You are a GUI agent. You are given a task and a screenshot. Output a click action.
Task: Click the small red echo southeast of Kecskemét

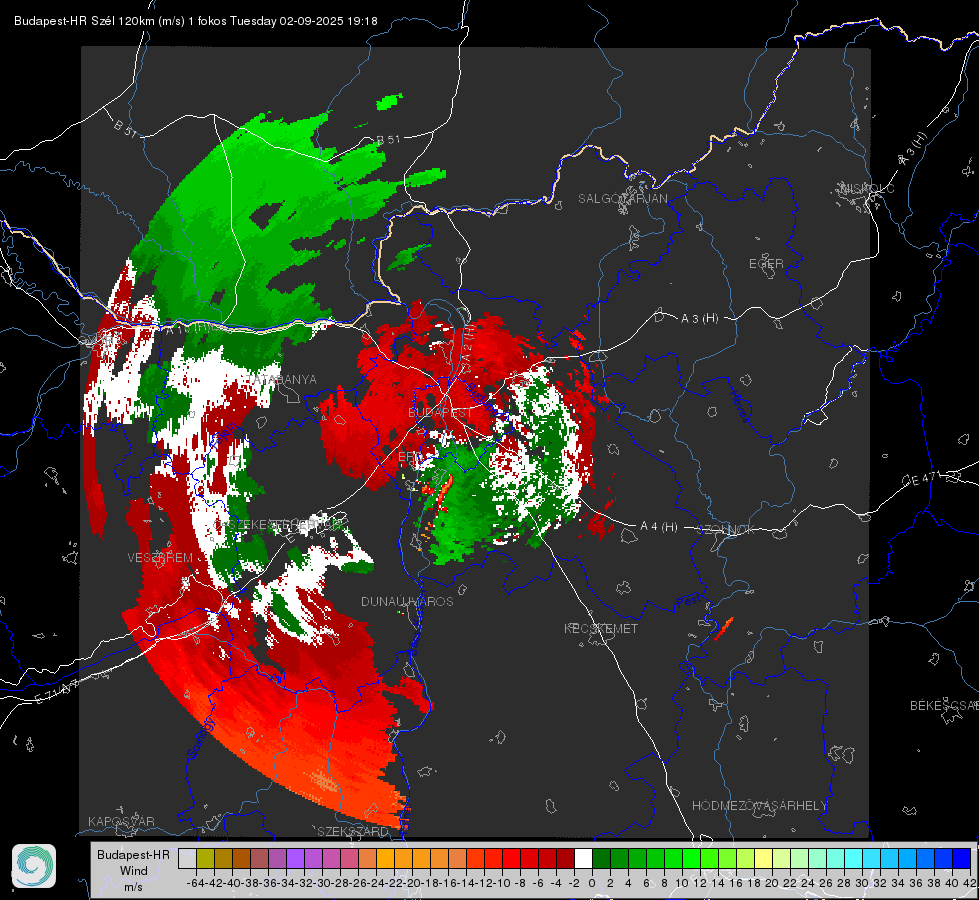(724, 628)
